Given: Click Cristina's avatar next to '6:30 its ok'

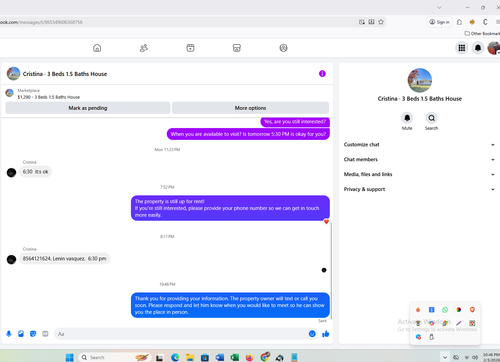Looking at the screenshot, I should pos(11,173).
